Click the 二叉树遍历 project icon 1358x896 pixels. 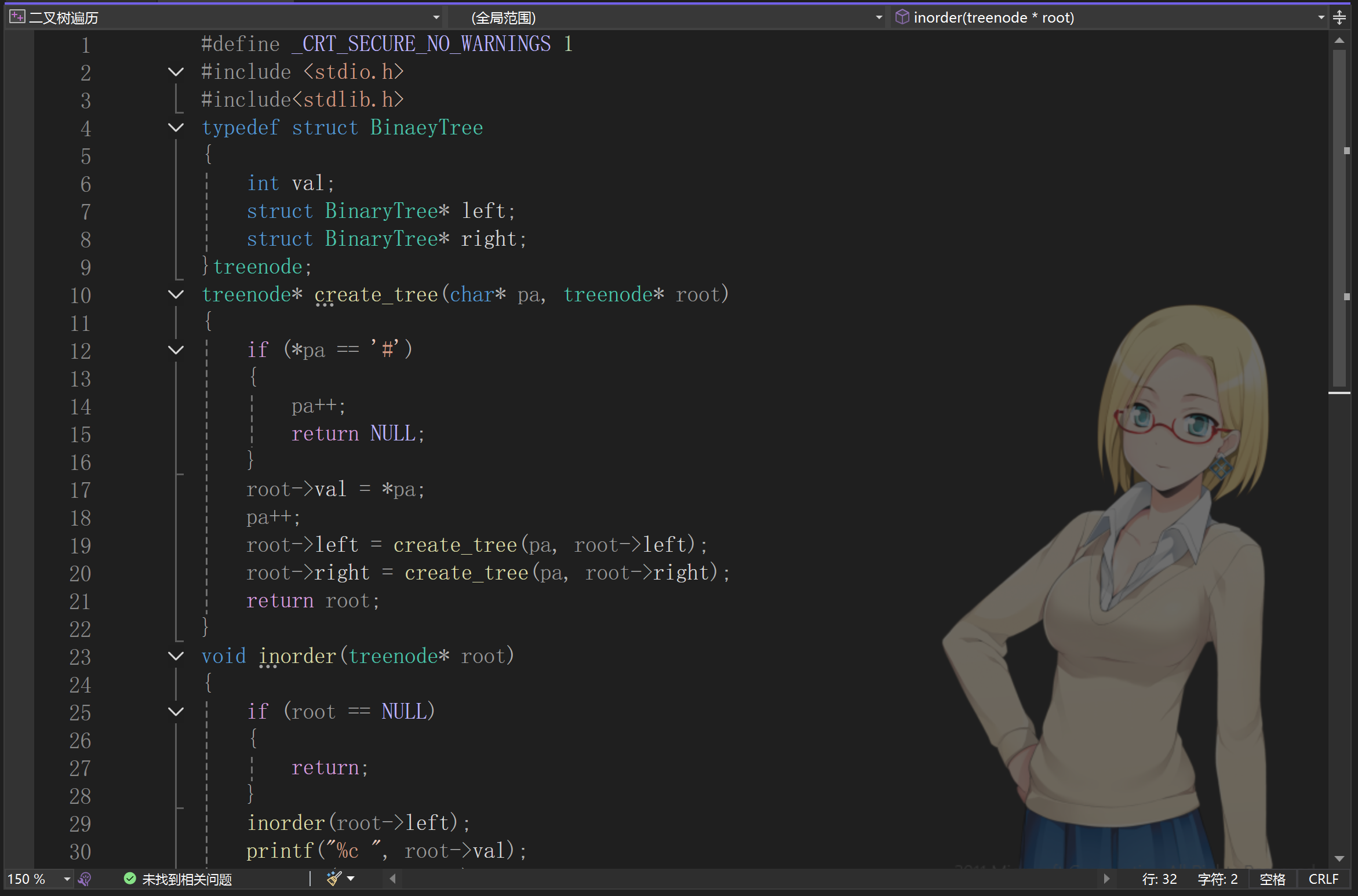pyautogui.click(x=17, y=17)
